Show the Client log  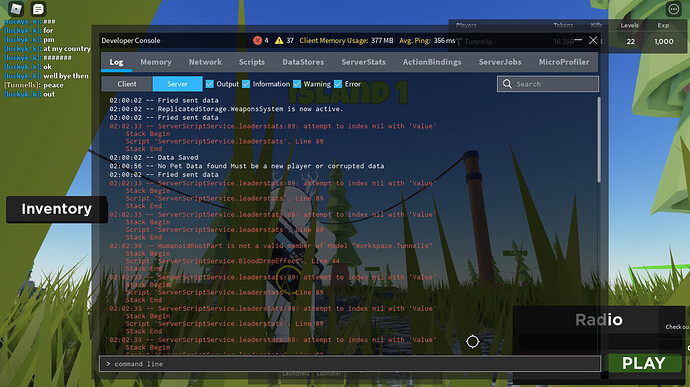pyautogui.click(x=127, y=84)
